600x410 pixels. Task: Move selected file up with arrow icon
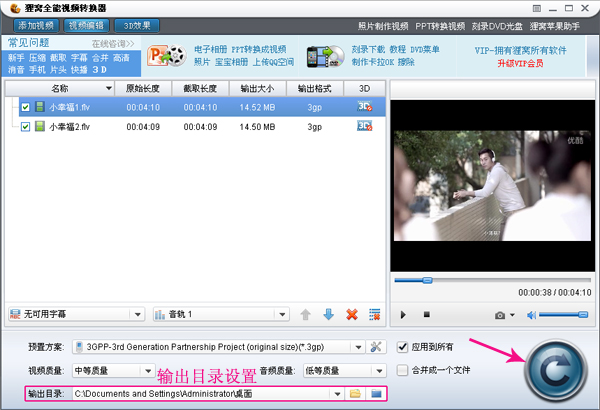pyautogui.click(x=305, y=315)
